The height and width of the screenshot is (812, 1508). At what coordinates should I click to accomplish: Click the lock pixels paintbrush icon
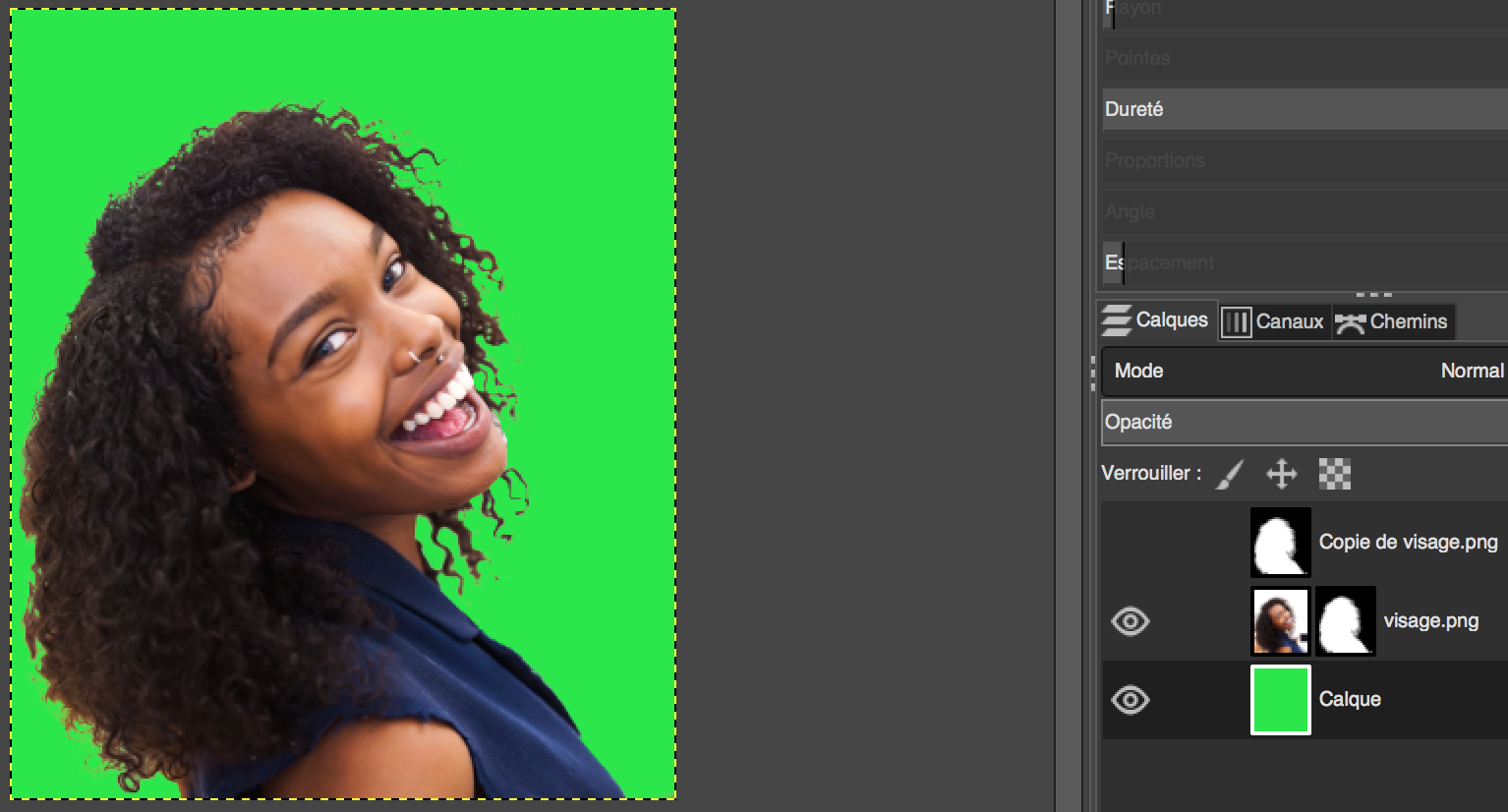pyautogui.click(x=1230, y=475)
